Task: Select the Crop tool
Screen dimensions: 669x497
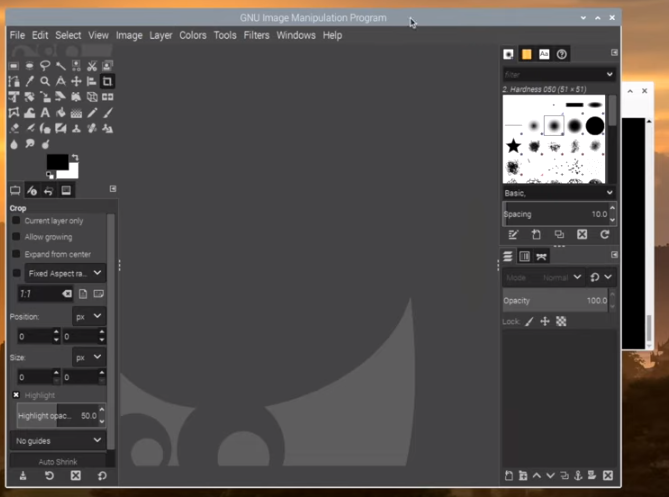Action: (x=107, y=81)
